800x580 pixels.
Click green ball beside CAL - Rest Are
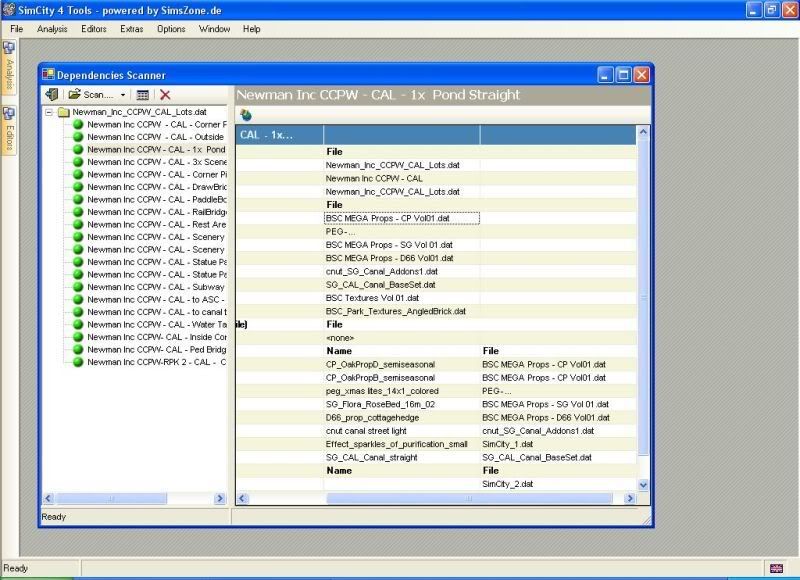coord(78,224)
